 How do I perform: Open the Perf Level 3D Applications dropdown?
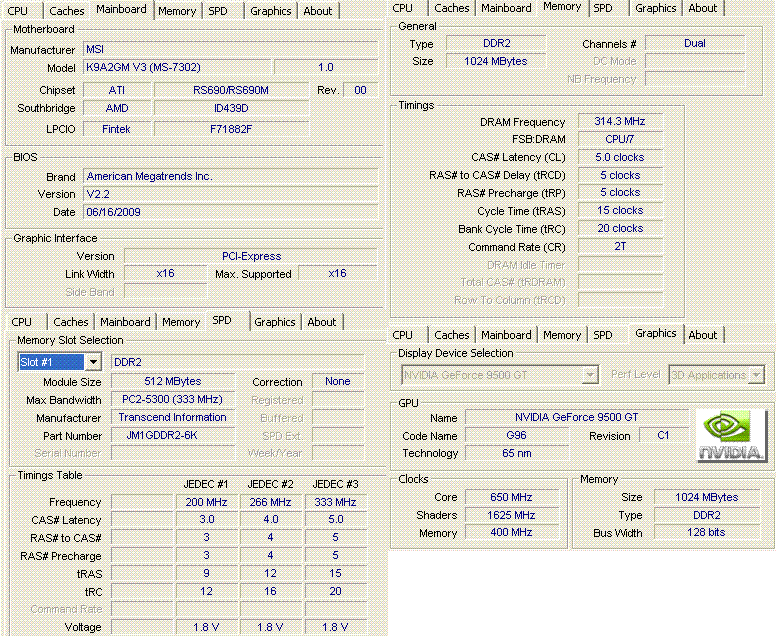(x=756, y=375)
